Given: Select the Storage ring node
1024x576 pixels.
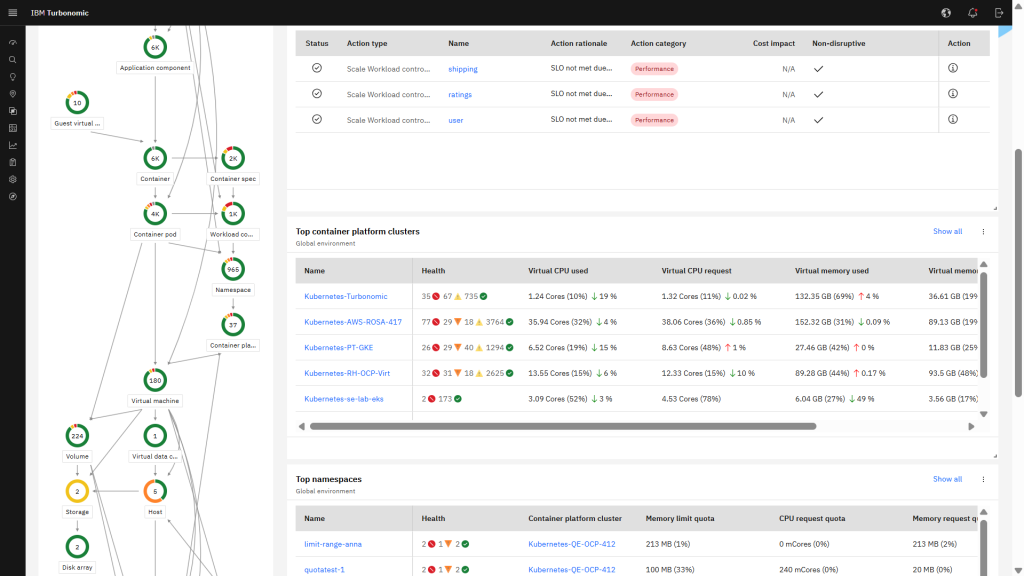Looking at the screenshot, I should [77, 491].
